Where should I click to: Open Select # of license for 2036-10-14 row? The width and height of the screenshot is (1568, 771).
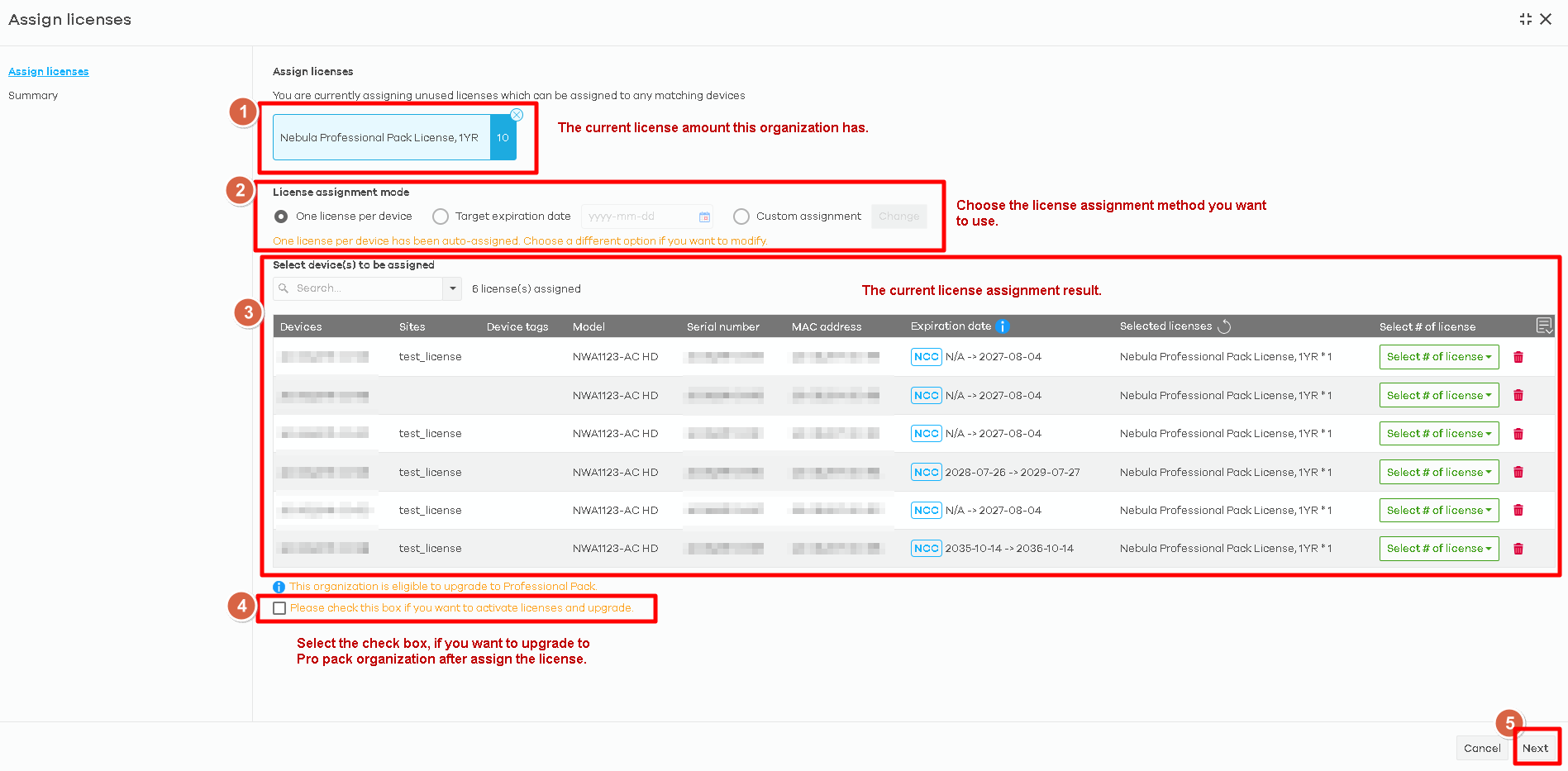[1439, 549]
